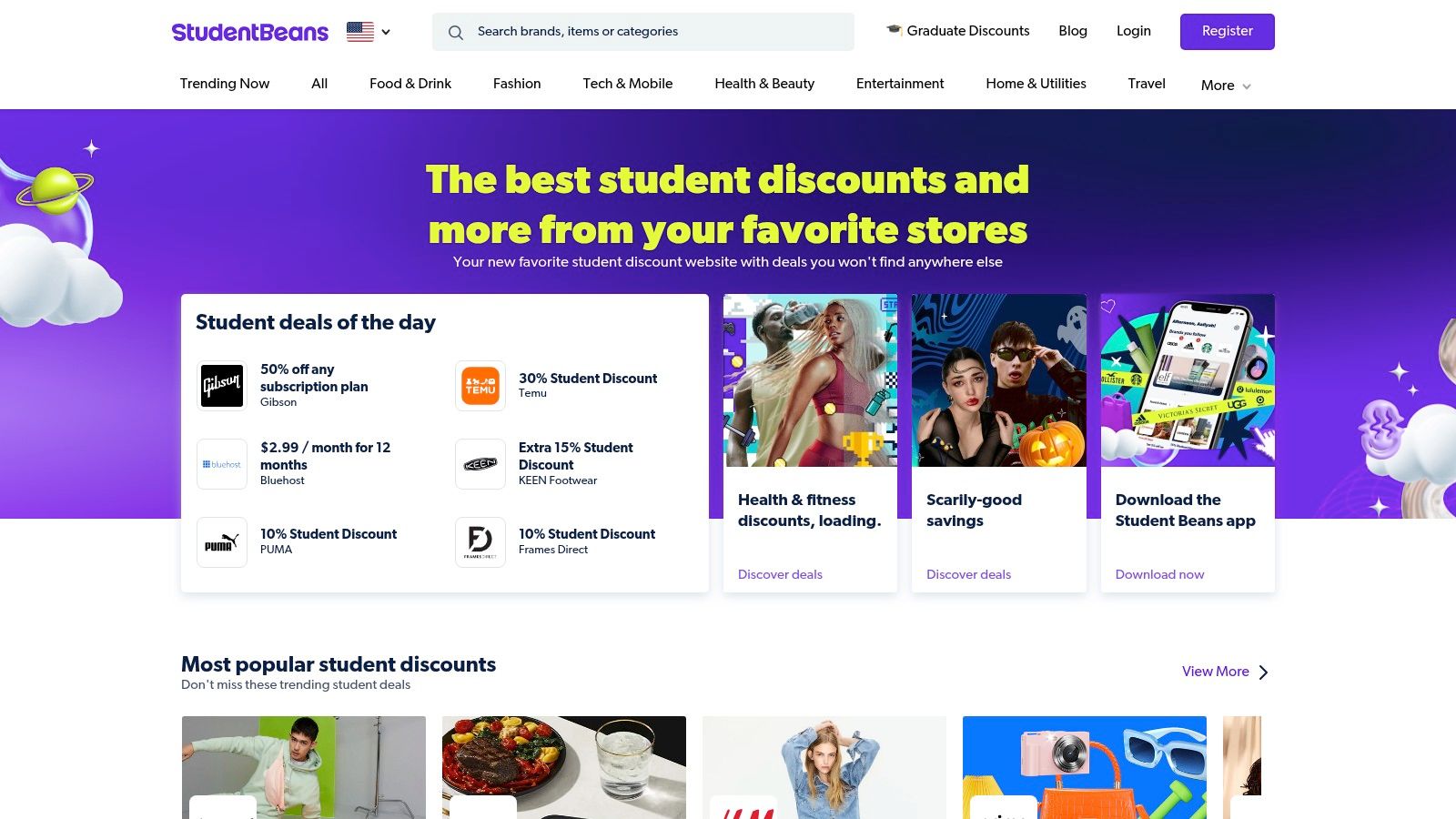Image resolution: width=1456 pixels, height=819 pixels.
Task: Click the View More chevron arrow
Action: click(x=1263, y=672)
